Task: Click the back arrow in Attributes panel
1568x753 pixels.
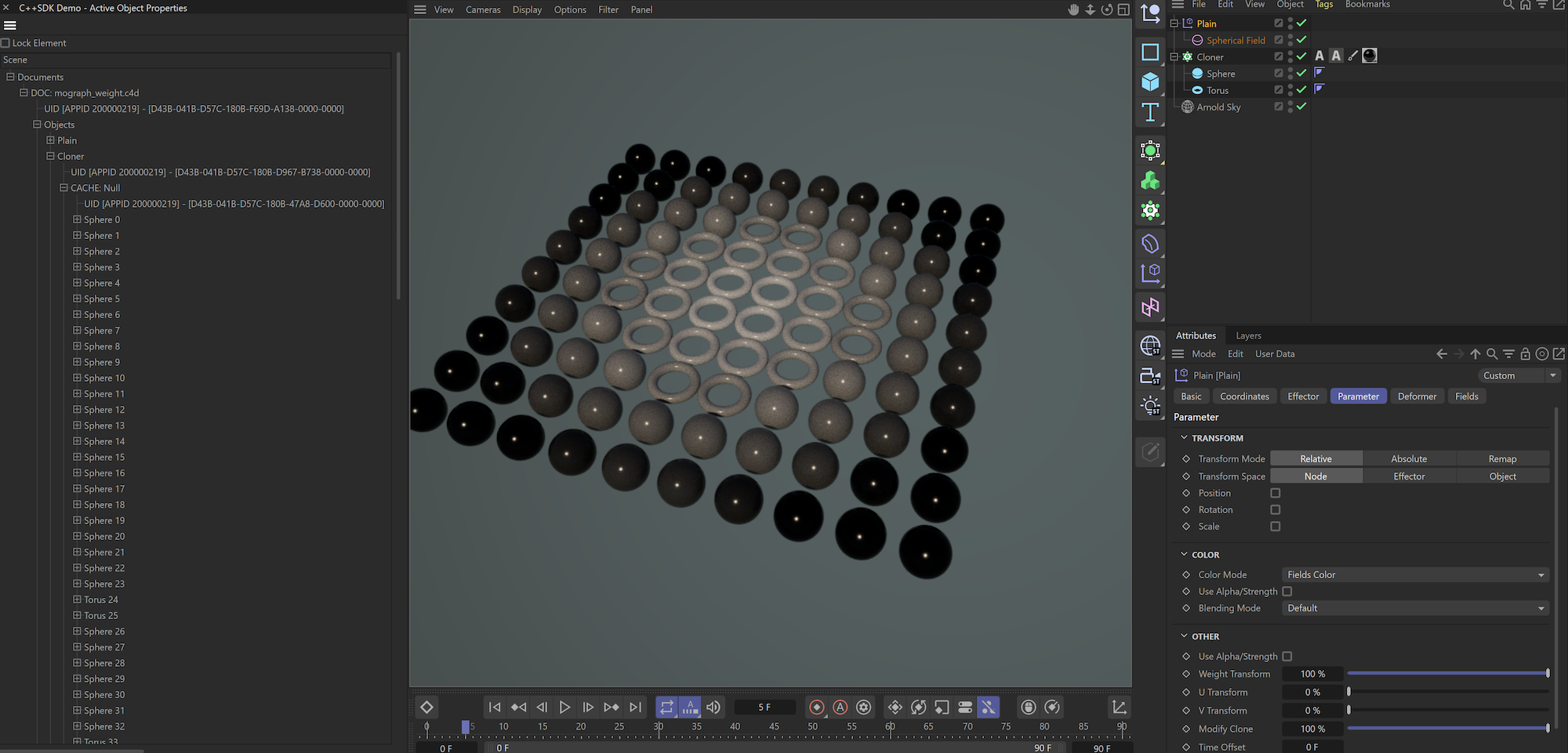Action: pos(1441,354)
